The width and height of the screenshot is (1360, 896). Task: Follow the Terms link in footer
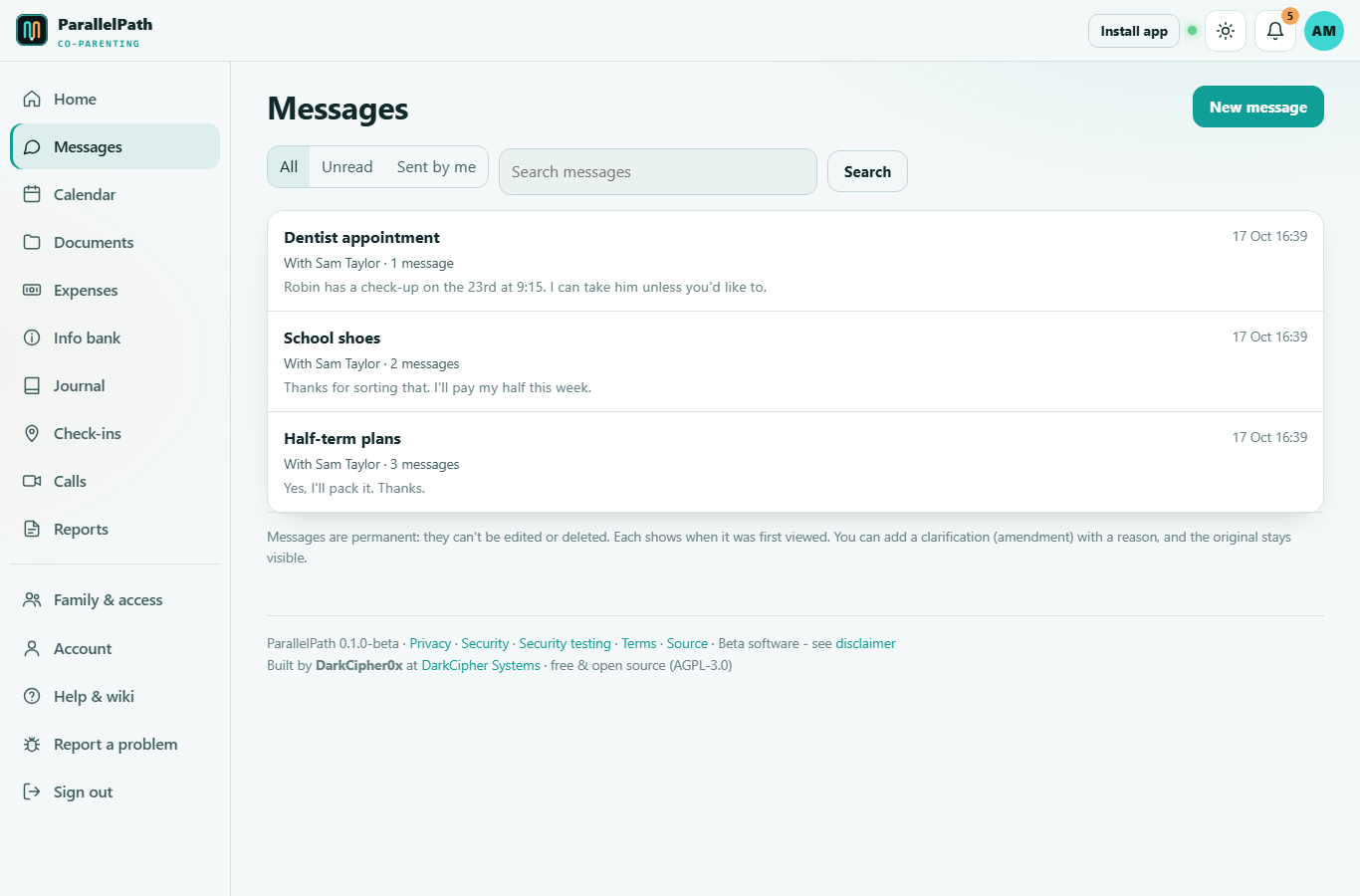[639, 643]
